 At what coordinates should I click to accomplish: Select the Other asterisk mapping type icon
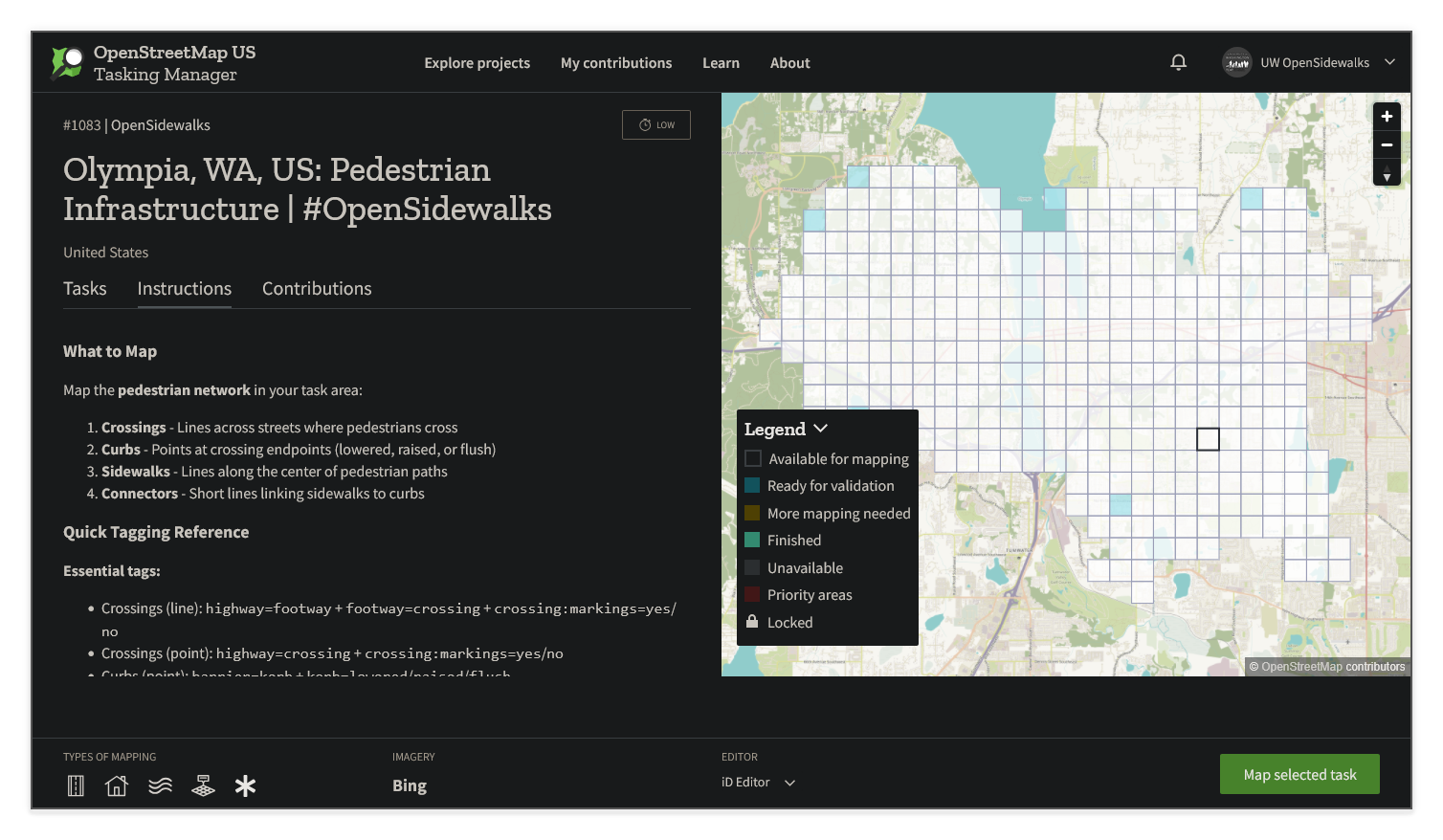click(x=245, y=785)
